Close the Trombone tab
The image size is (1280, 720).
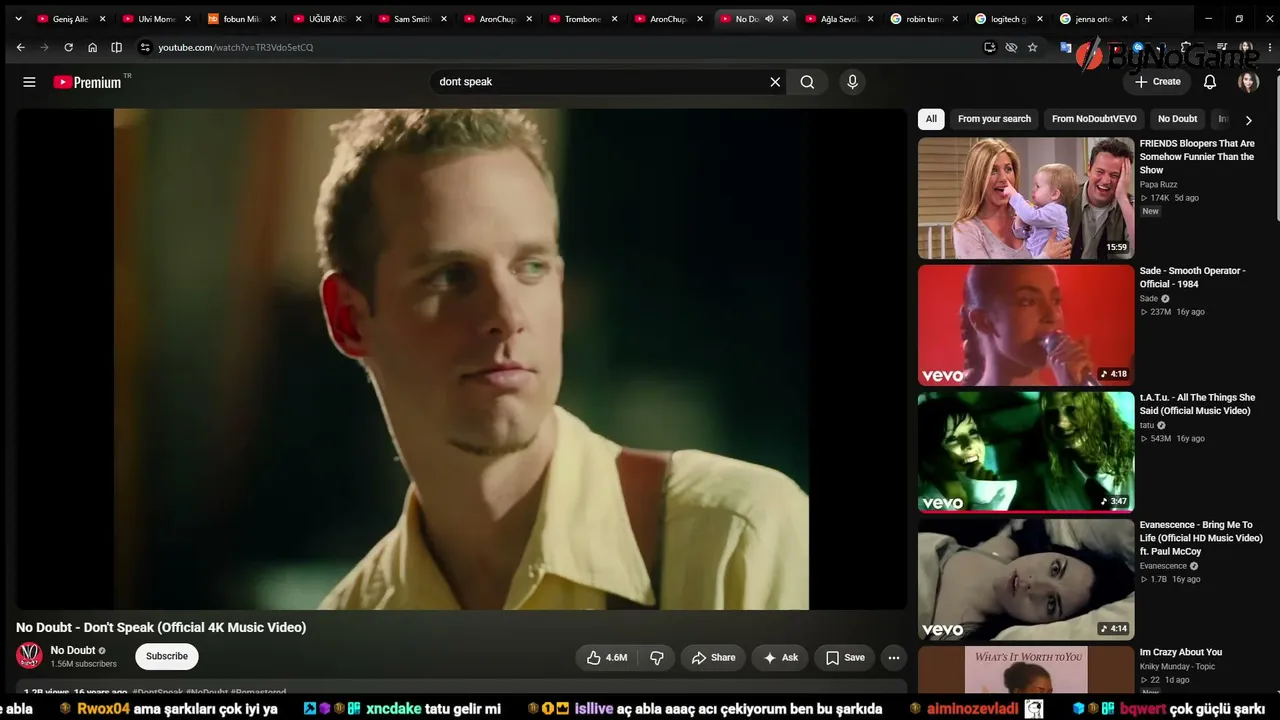tap(614, 19)
